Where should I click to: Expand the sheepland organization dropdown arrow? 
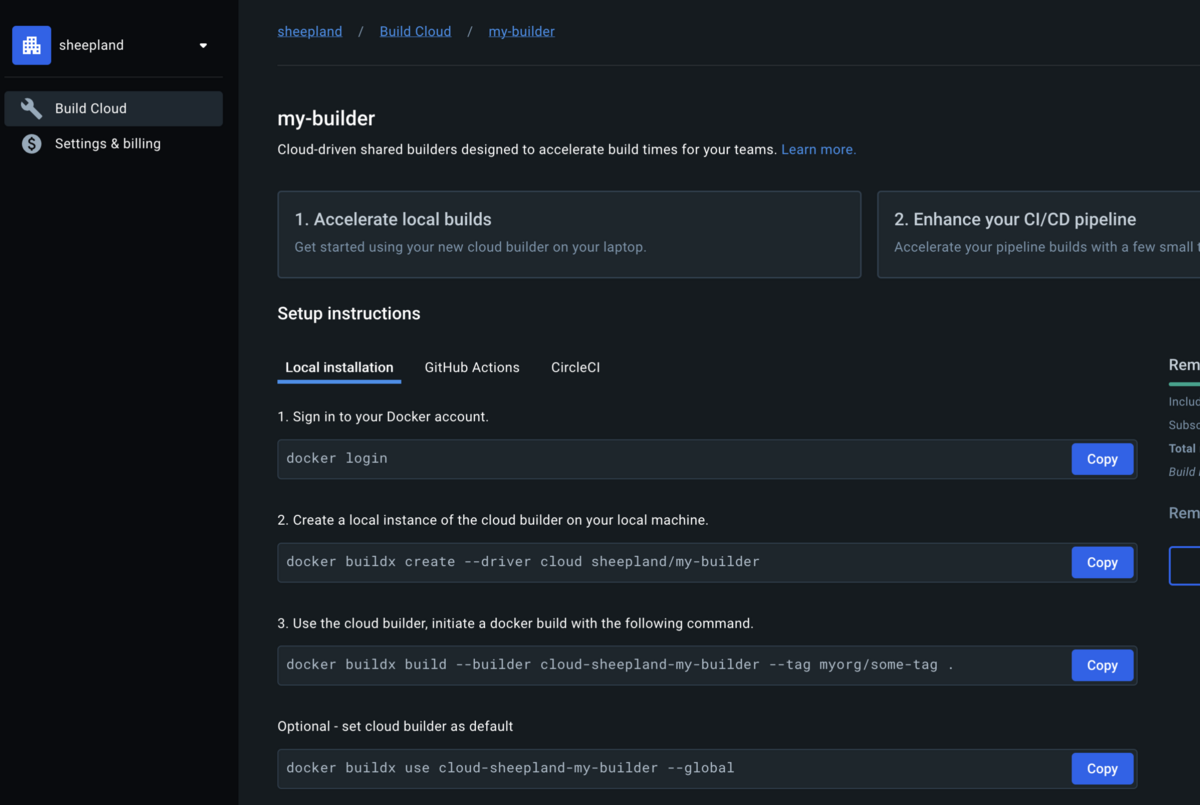pos(203,46)
